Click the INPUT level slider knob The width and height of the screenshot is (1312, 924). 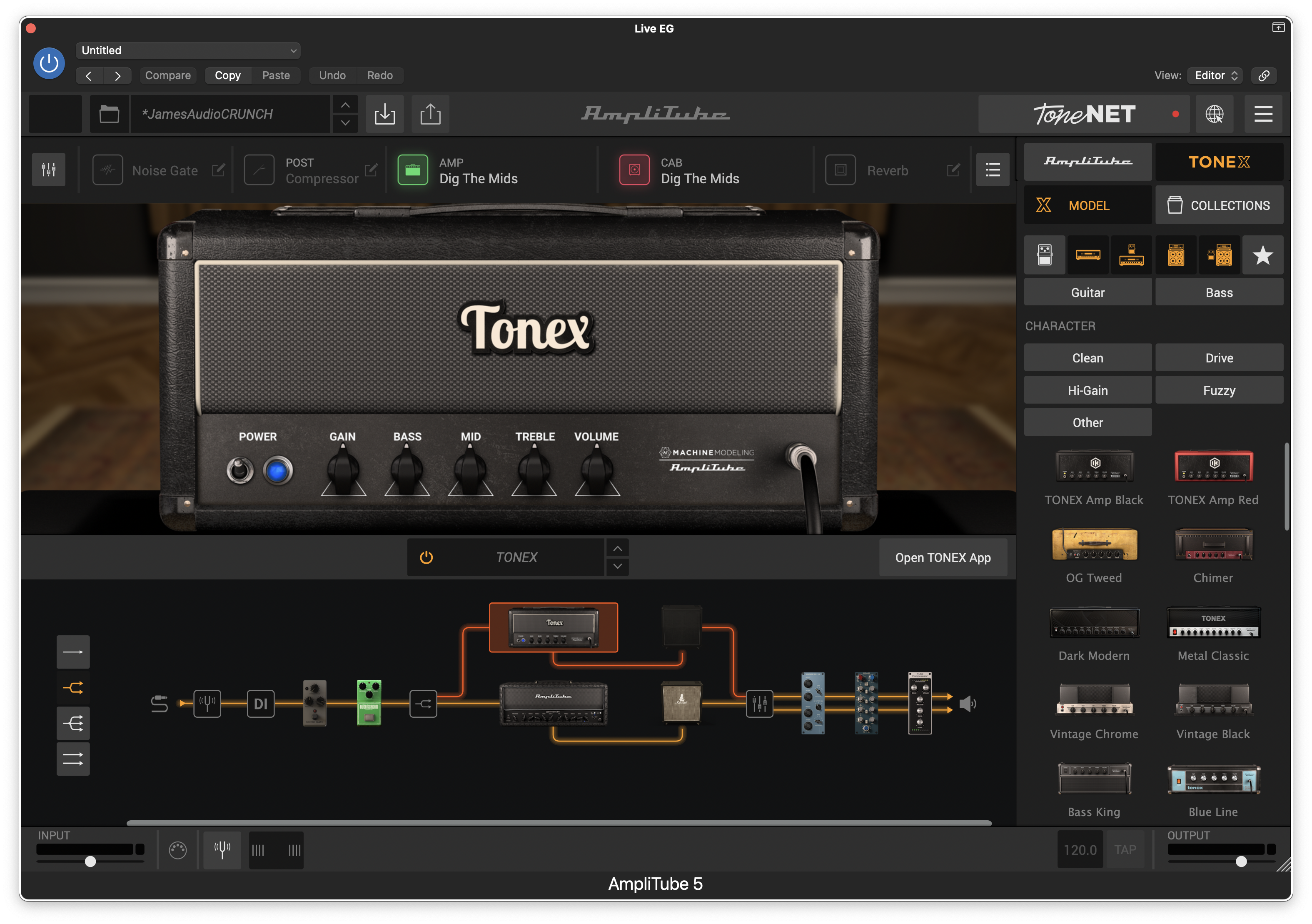pyautogui.click(x=90, y=861)
